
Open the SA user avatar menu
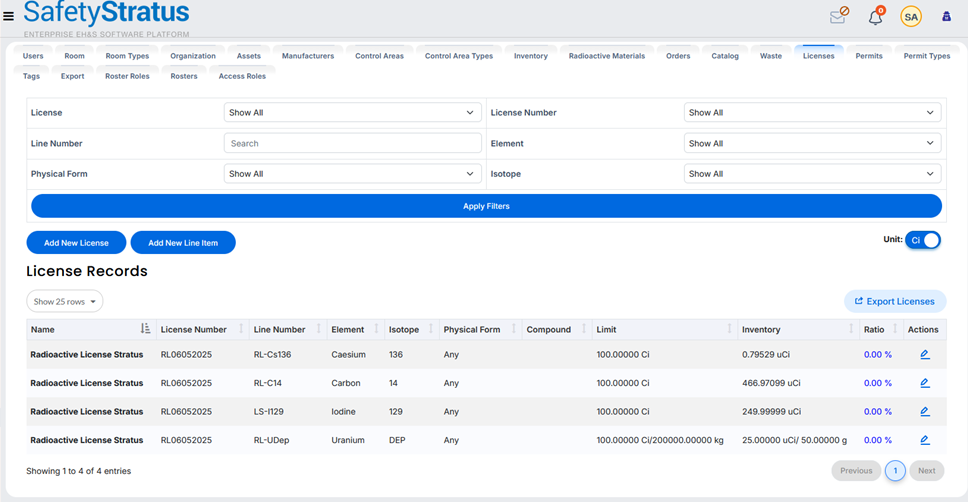911,17
